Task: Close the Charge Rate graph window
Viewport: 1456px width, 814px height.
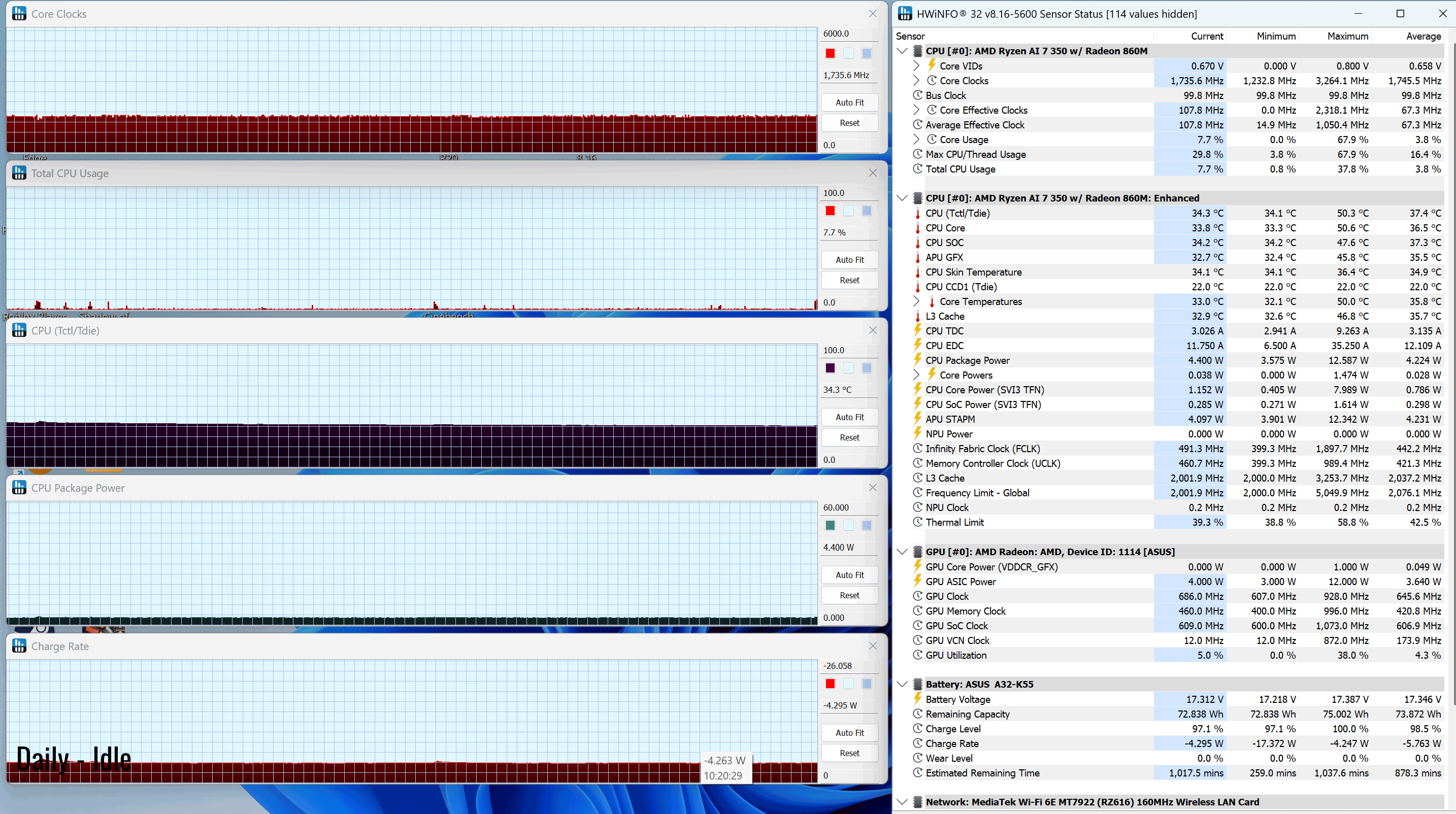Action: click(873, 646)
